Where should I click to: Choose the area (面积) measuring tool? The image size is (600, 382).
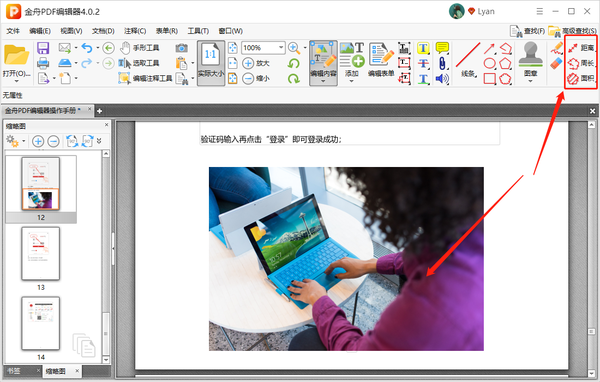click(581, 78)
